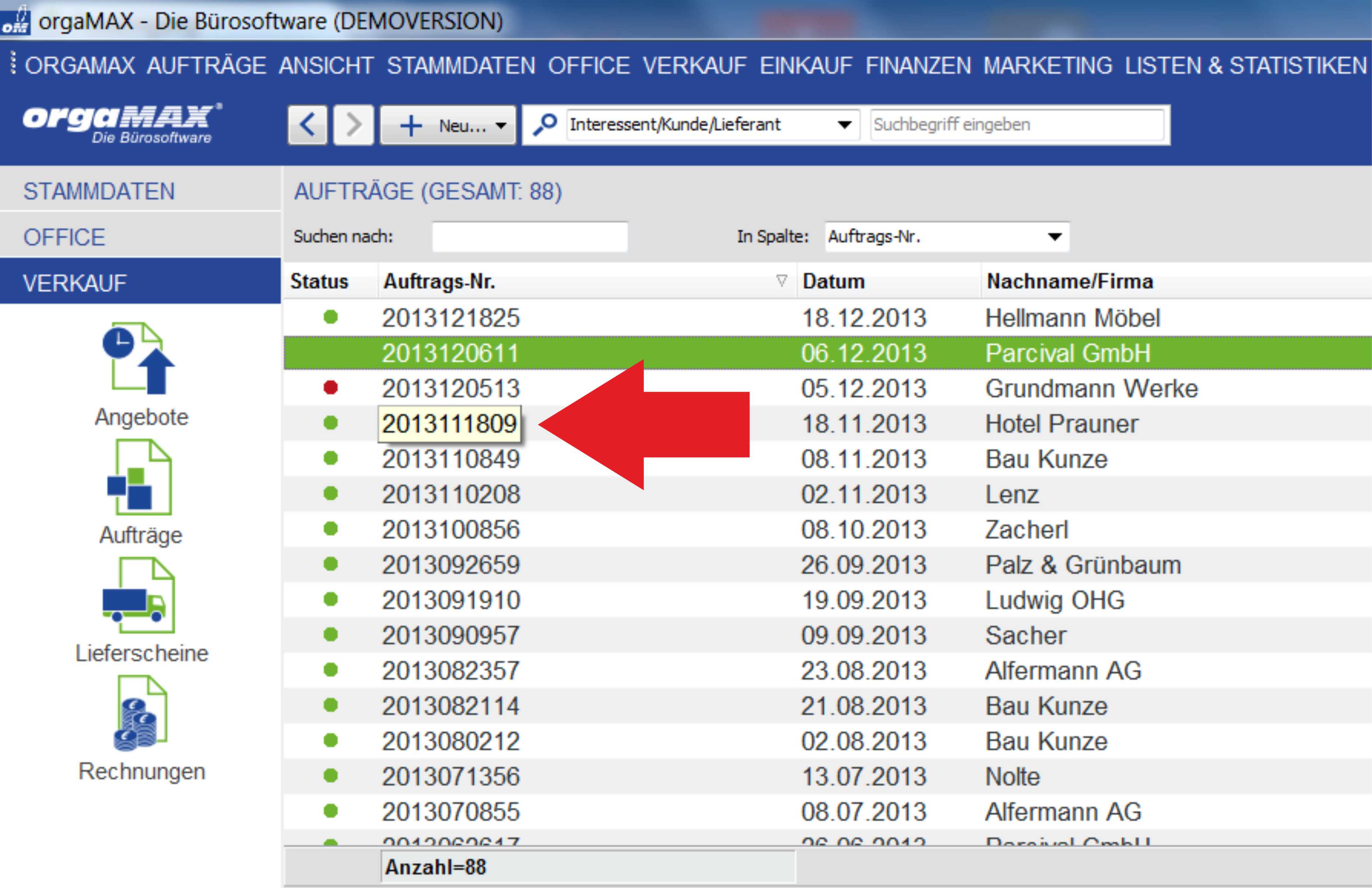Screen dimensions: 1372x888
Task: Select order number 2013091910
Action: [451, 600]
